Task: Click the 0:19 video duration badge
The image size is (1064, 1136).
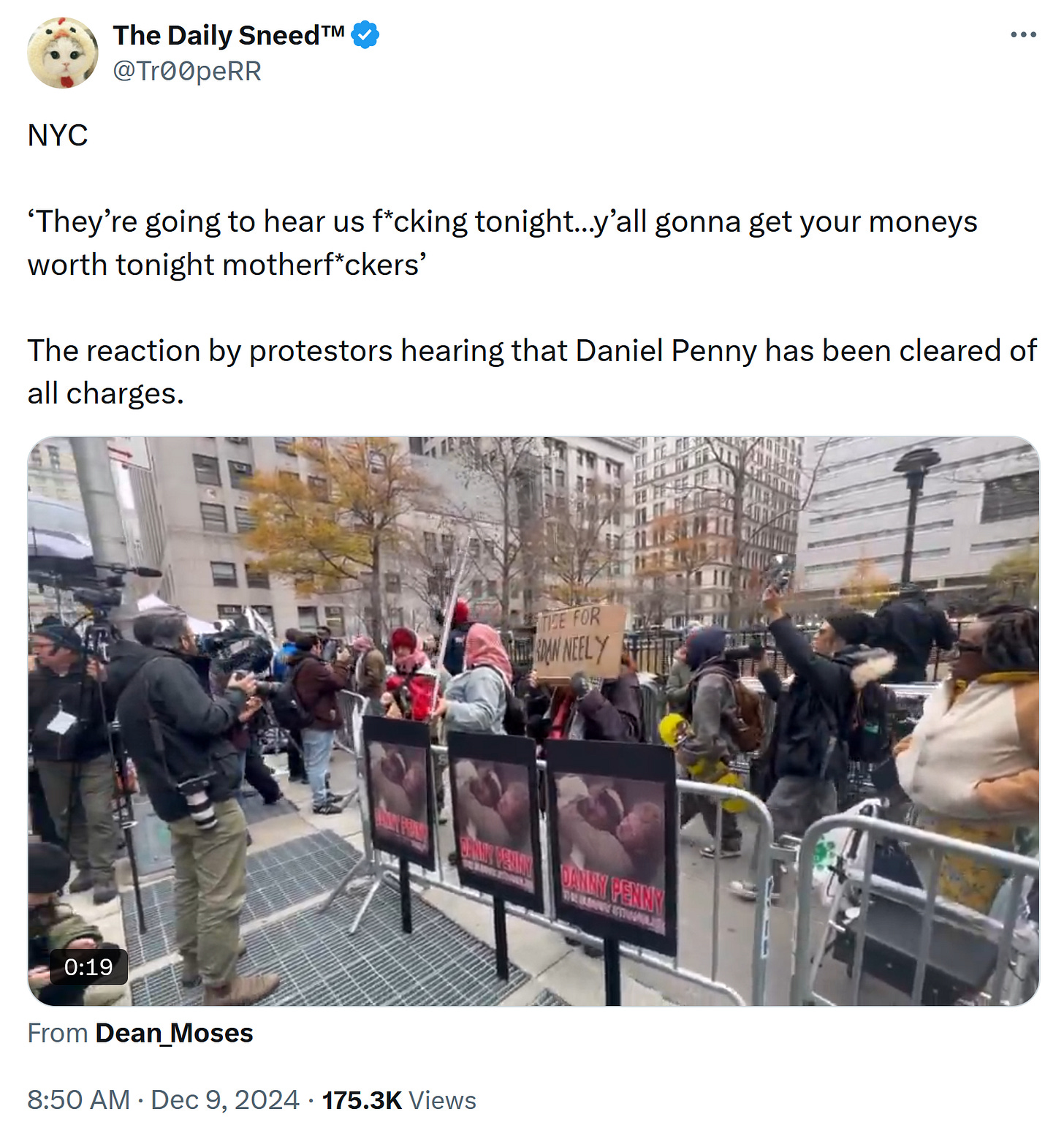Action: 88,966
